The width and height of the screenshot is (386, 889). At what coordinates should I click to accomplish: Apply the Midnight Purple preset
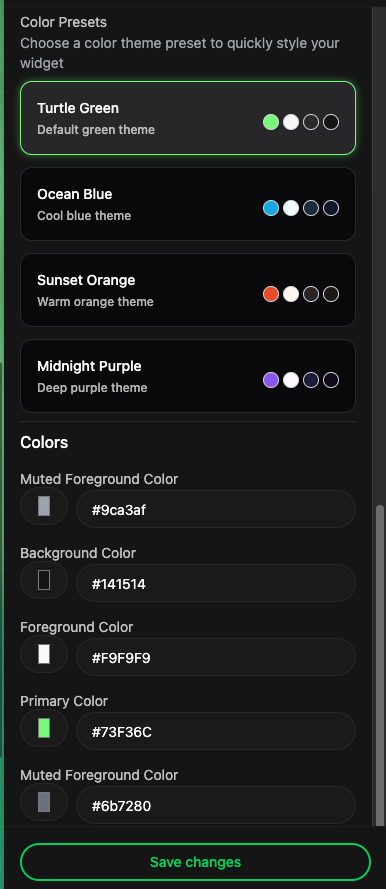(188, 376)
